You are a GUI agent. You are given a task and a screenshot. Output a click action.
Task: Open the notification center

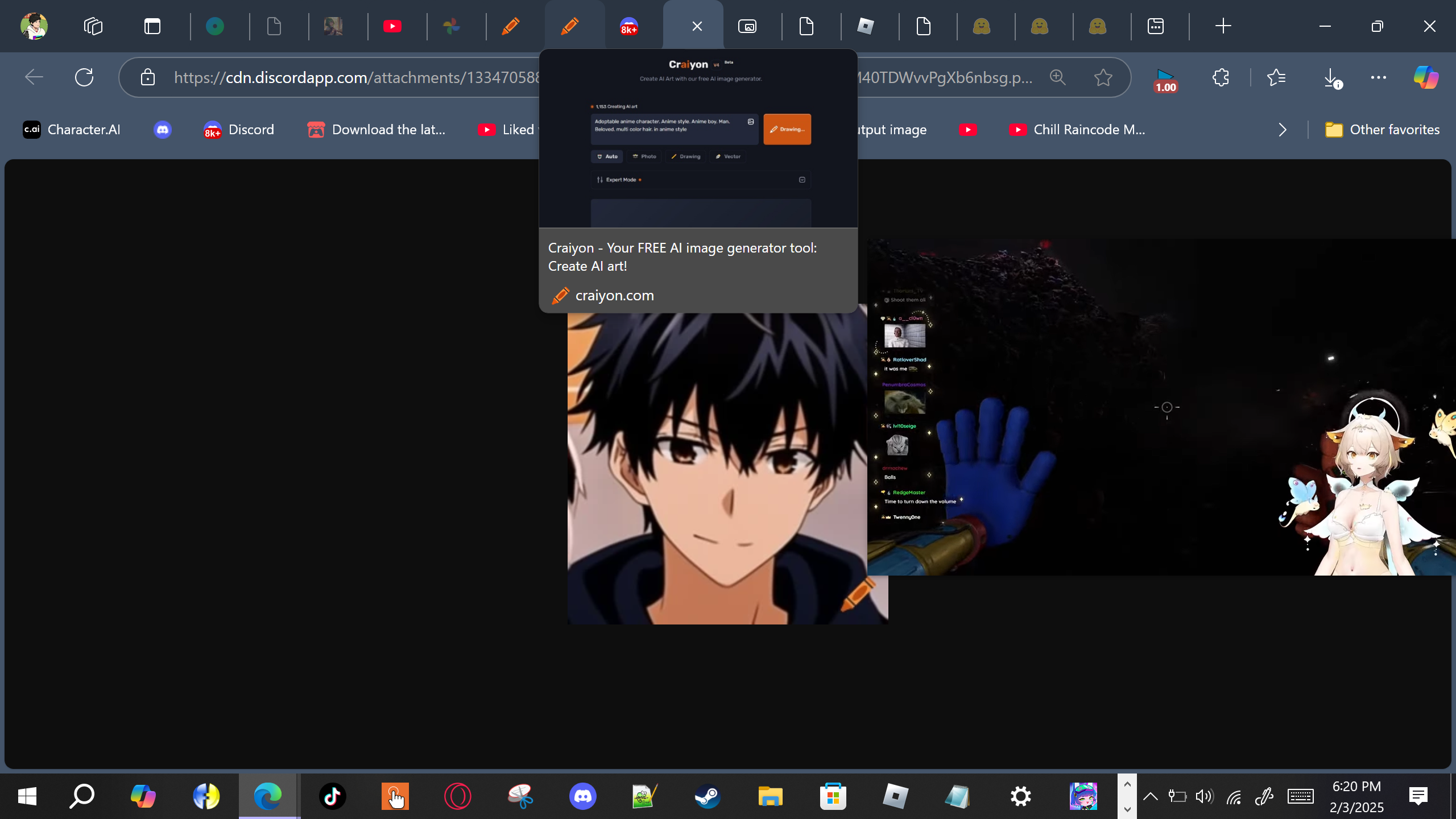[x=1418, y=796]
